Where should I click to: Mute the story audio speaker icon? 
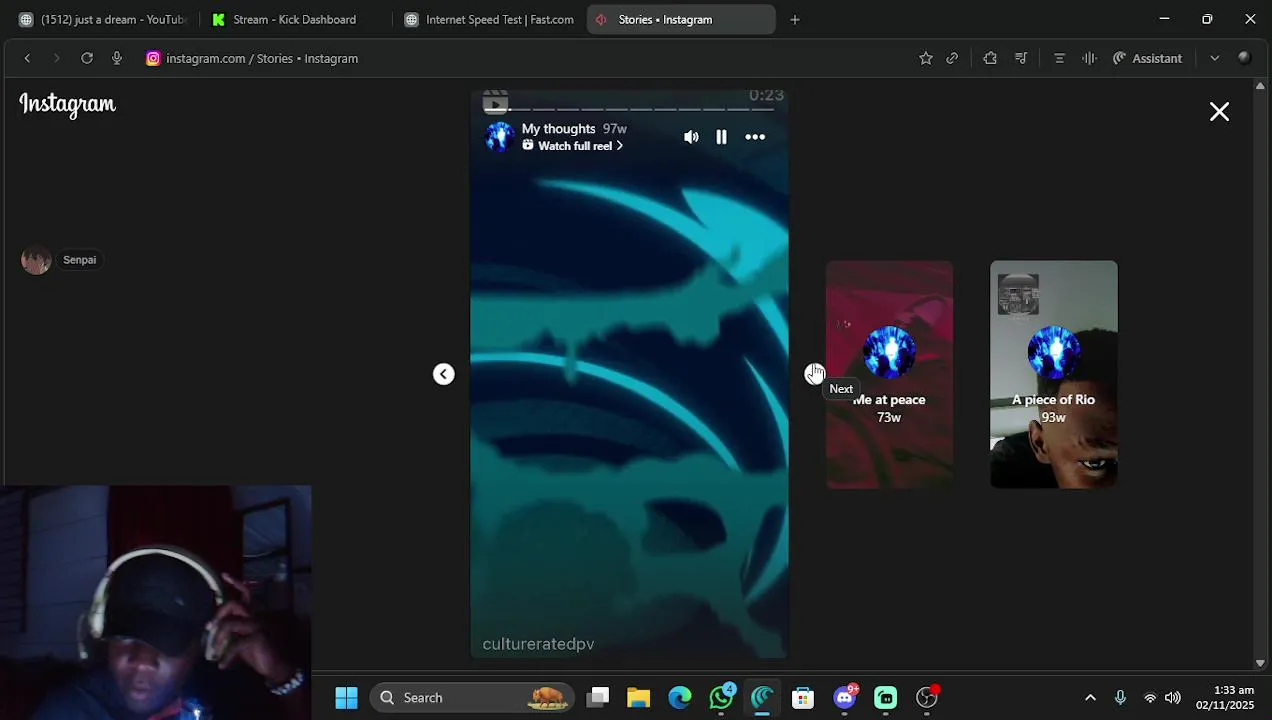[691, 137]
